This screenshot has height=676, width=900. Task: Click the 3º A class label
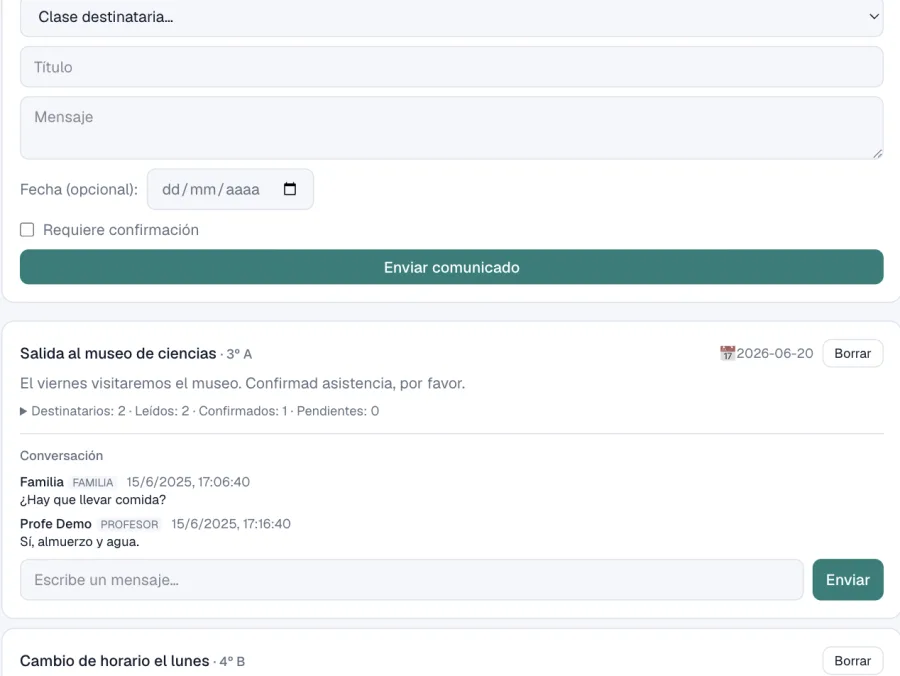(239, 354)
